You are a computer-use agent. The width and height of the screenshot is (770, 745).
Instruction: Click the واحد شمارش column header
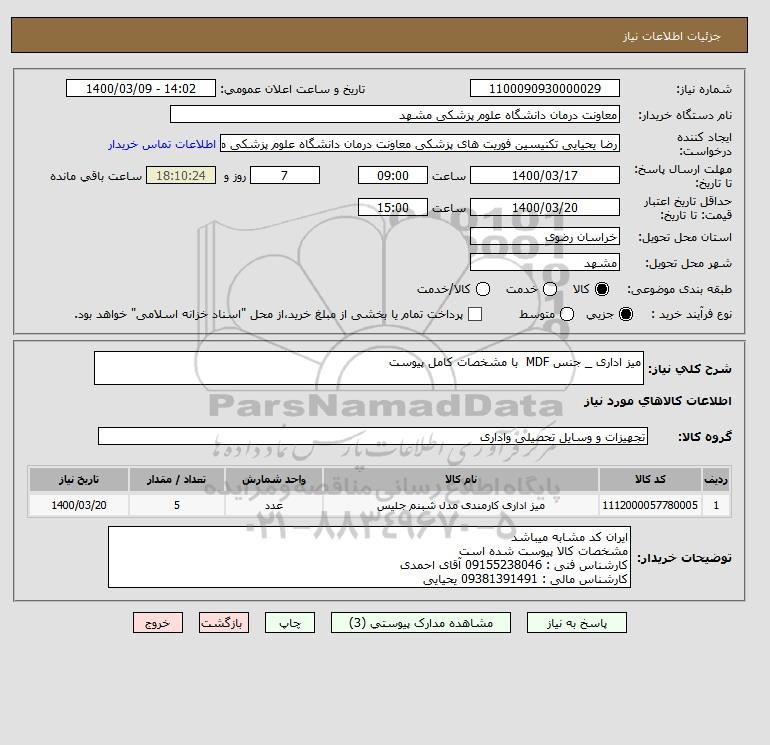click(x=274, y=479)
